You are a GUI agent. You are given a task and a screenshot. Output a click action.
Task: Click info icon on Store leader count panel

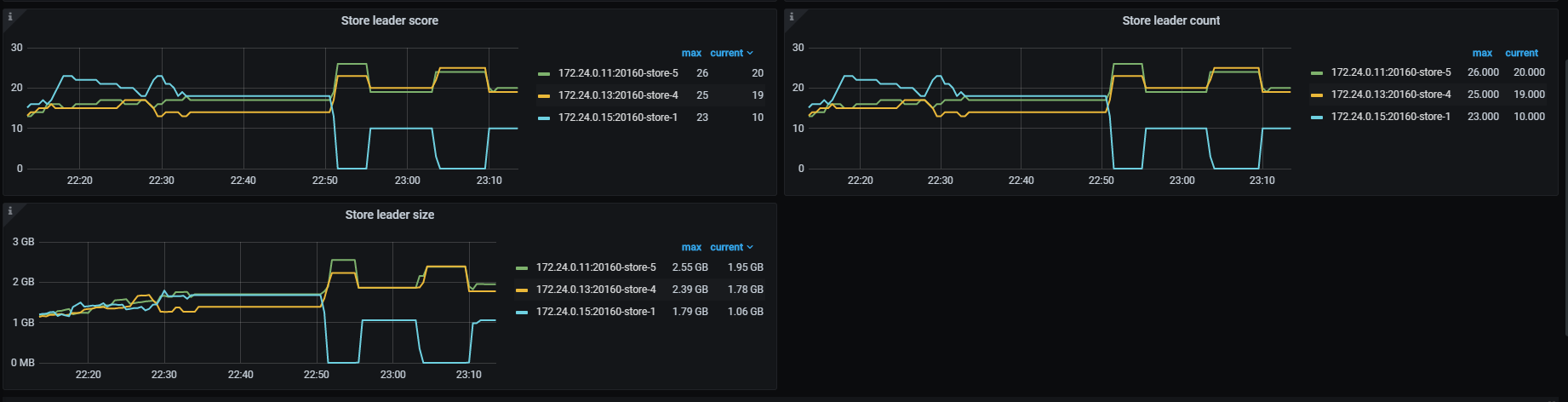792,17
